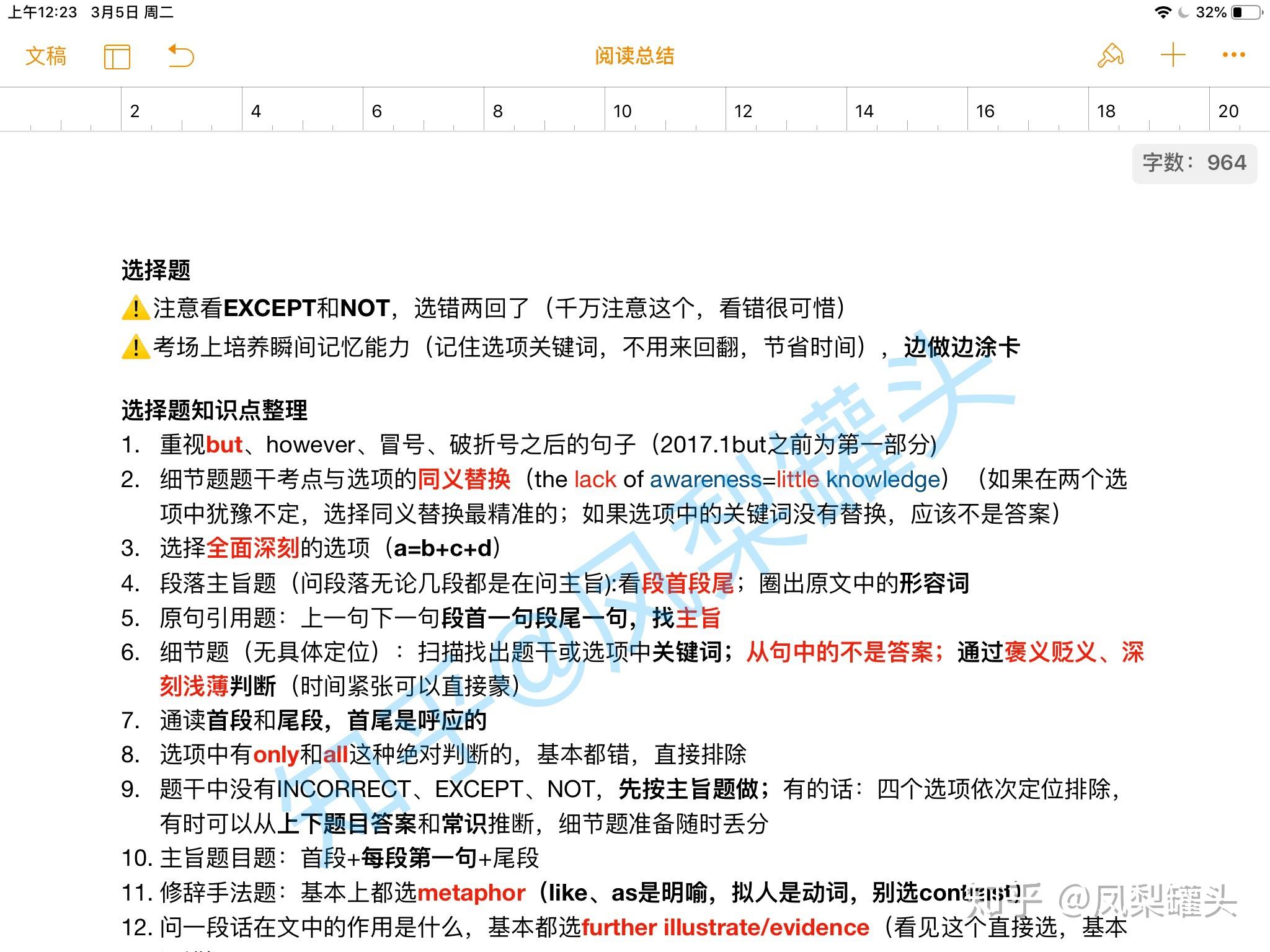This screenshot has width=1270, height=952.
Task: Tap ruler mark 10
Action: click(x=622, y=111)
